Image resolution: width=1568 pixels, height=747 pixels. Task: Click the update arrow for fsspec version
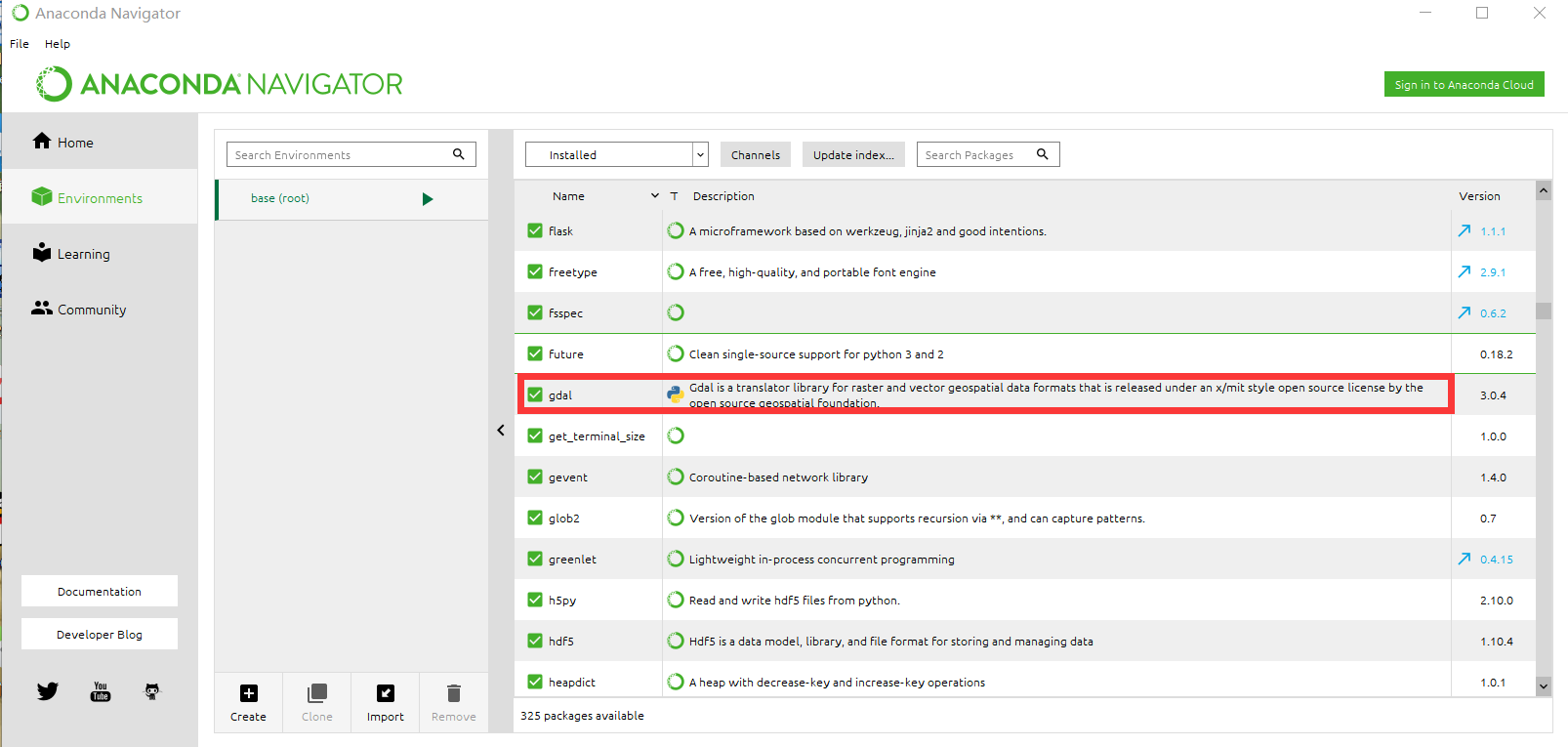tap(1465, 312)
